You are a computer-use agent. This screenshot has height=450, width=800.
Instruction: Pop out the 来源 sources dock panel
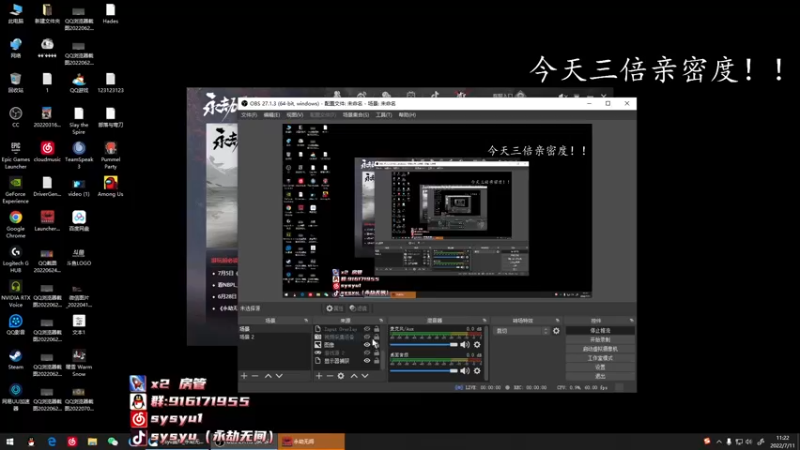click(x=381, y=320)
